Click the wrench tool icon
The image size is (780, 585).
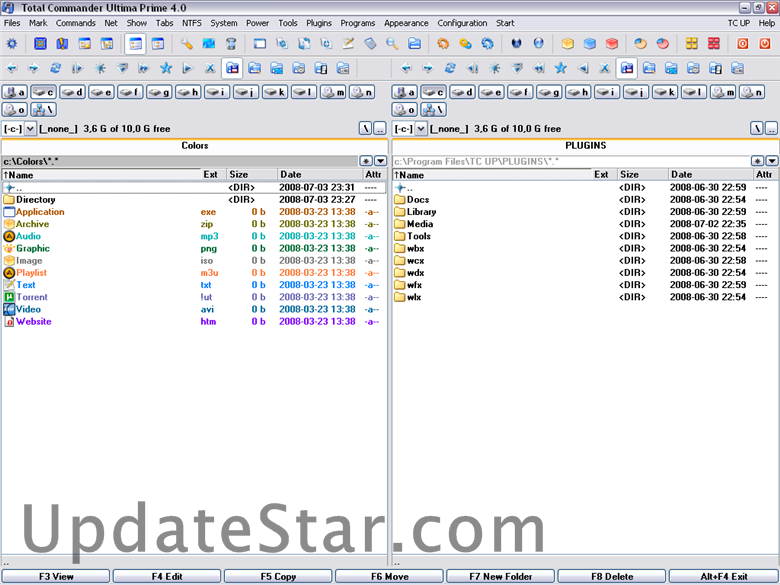click(187, 44)
